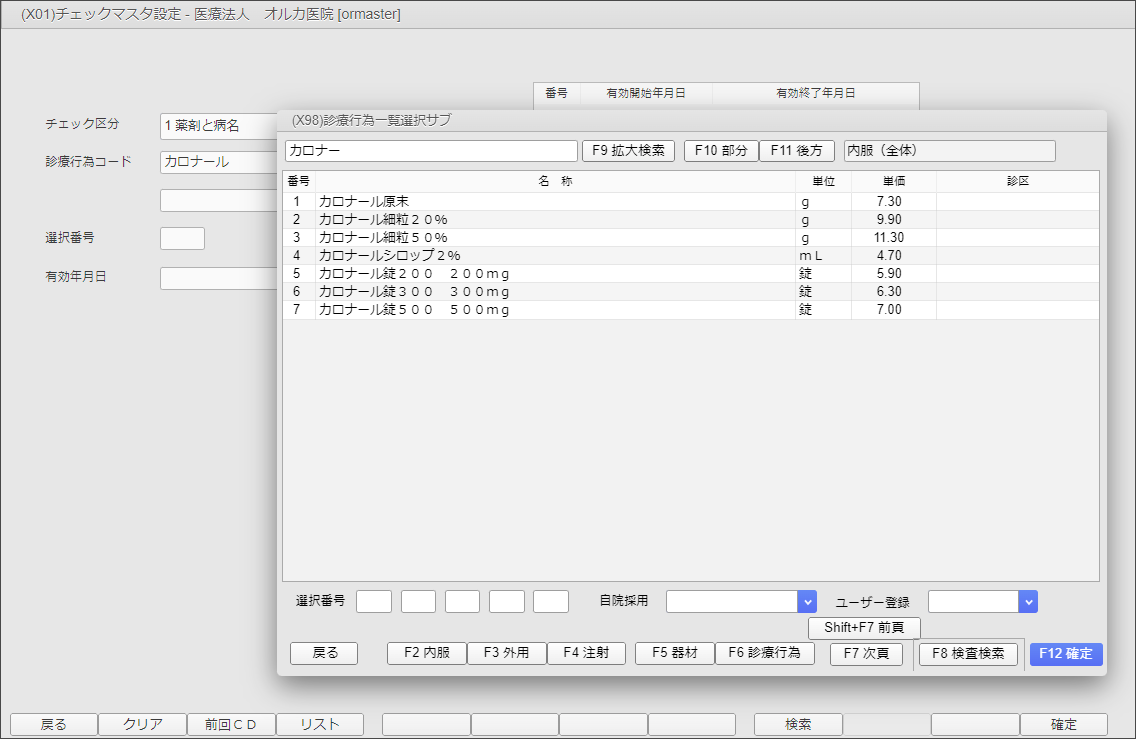Select カロナール錠500 500mg row

pos(555,310)
